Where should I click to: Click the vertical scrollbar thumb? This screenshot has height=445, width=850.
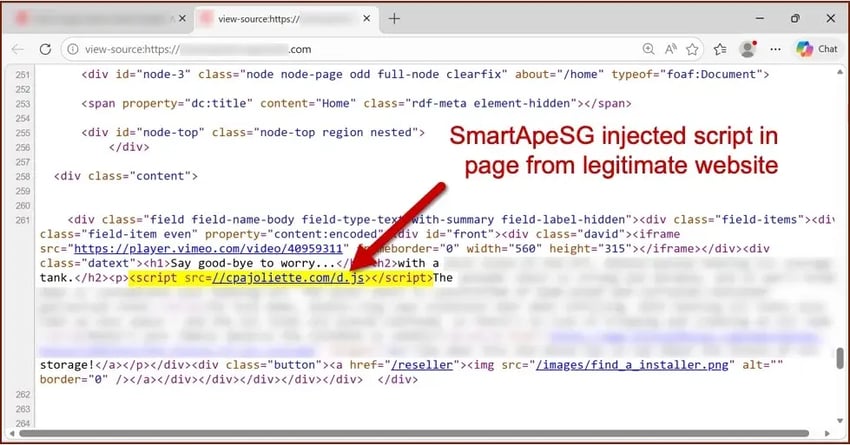[x=840, y=358]
